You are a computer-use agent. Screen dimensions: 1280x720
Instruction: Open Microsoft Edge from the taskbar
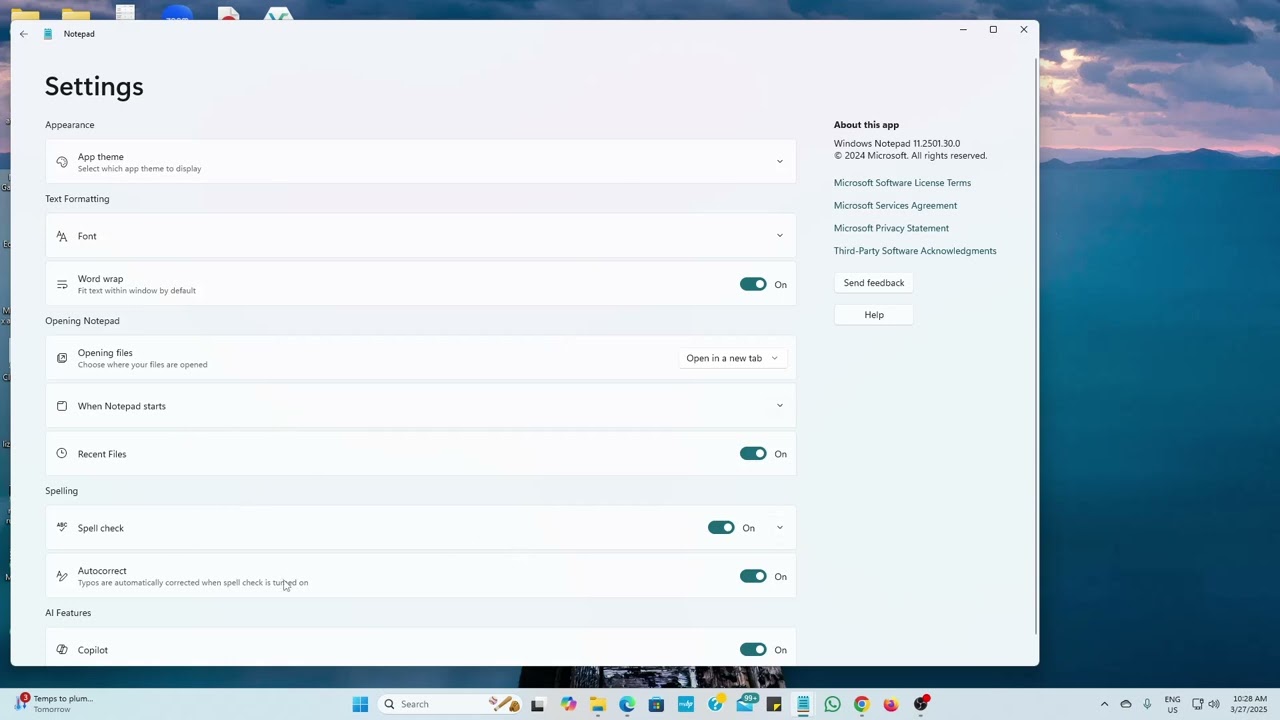(x=627, y=704)
